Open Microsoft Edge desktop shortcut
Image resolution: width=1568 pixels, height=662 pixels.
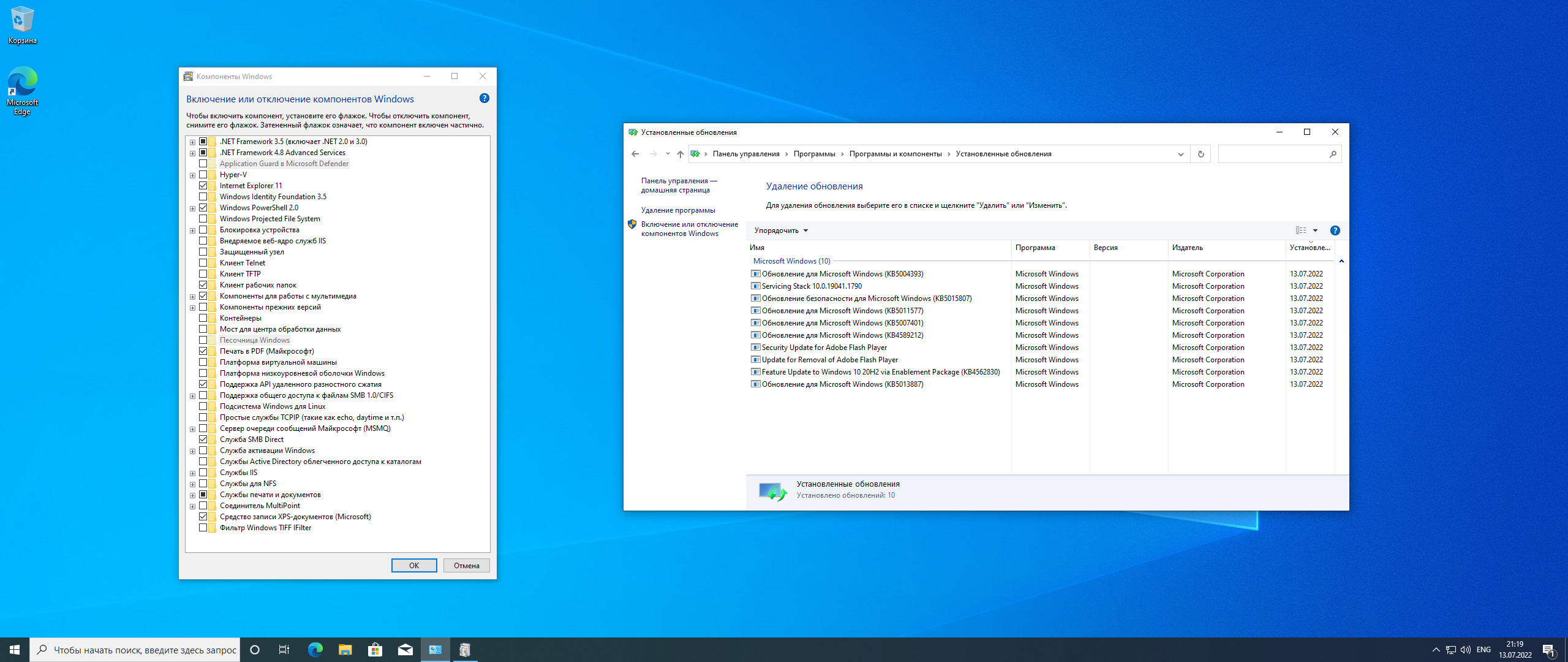(23, 90)
